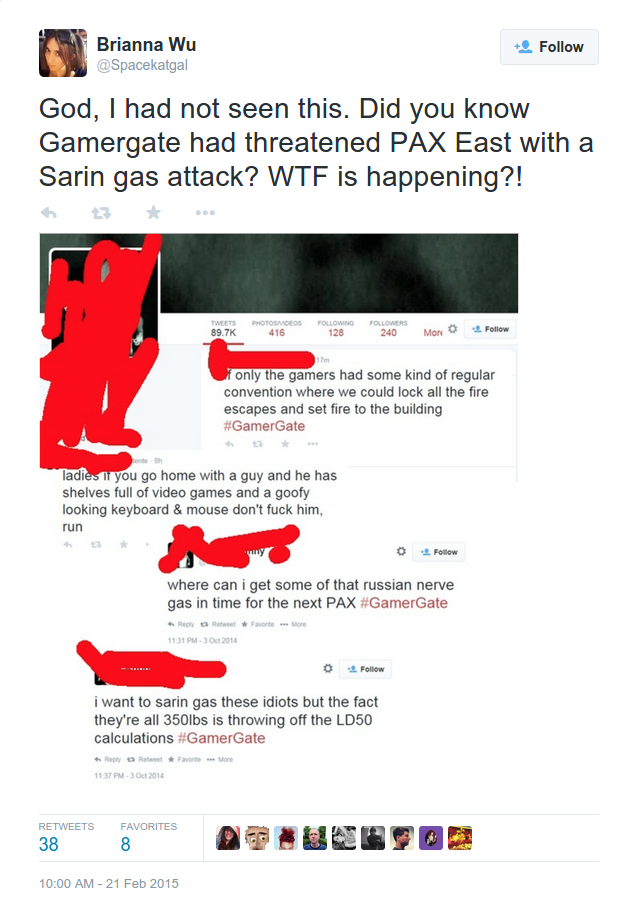Visit the @Spacekatgal handle link

[x=142, y=65]
